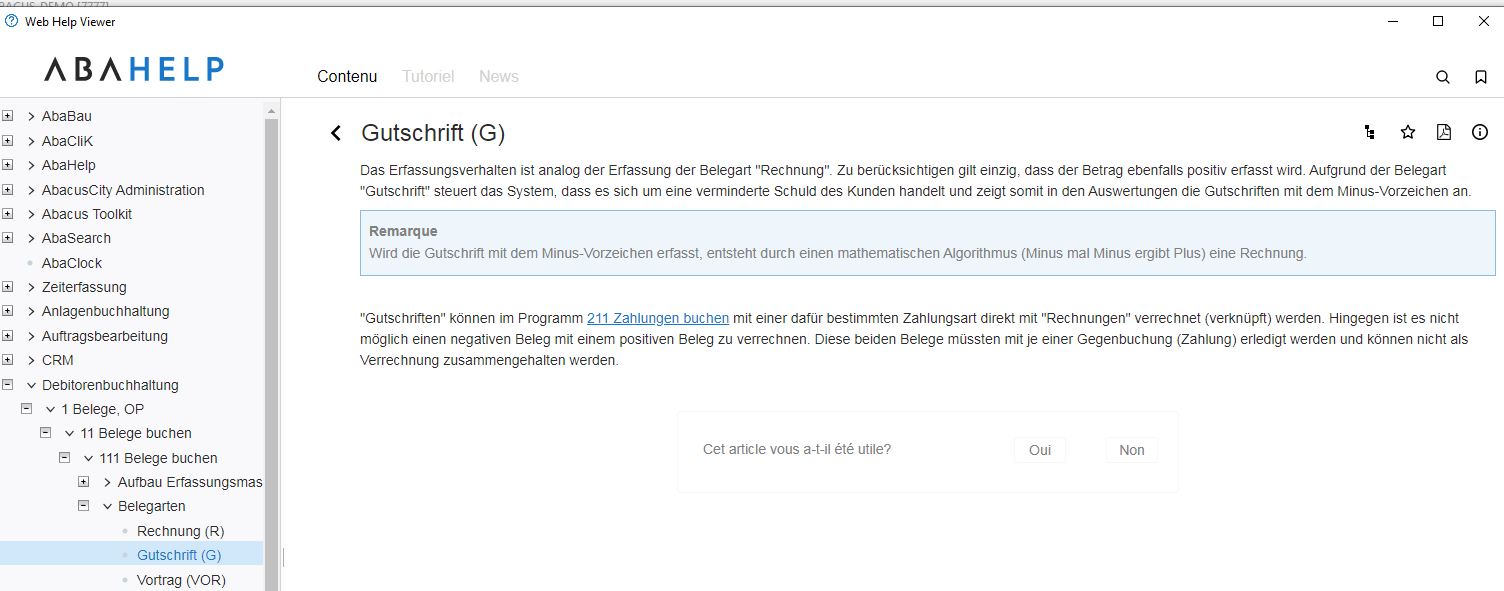Open the bookmarks icon in header
The image size is (1504, 591).
click(1481, 77)
